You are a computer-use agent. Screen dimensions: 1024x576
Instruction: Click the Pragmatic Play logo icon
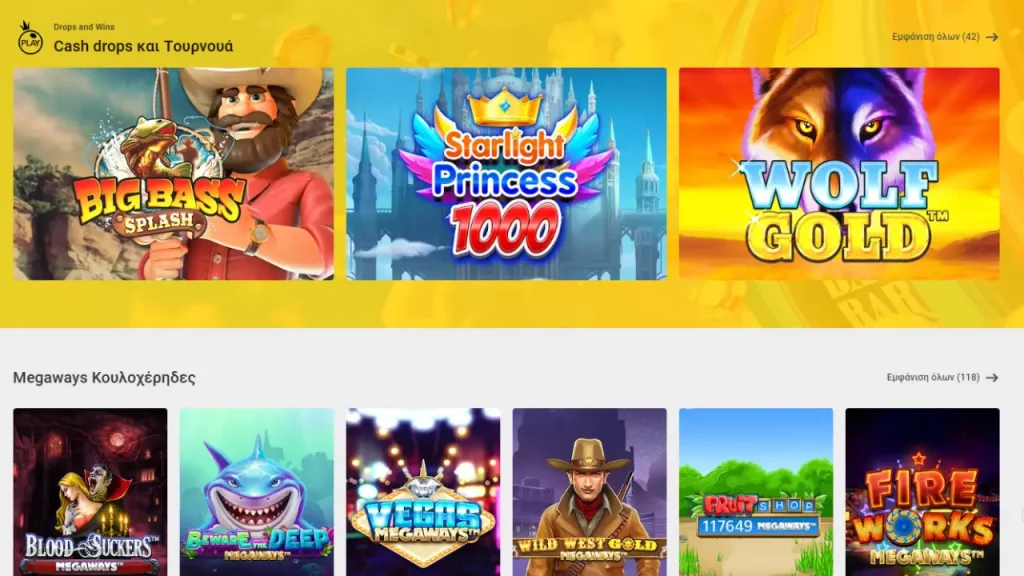29,38
